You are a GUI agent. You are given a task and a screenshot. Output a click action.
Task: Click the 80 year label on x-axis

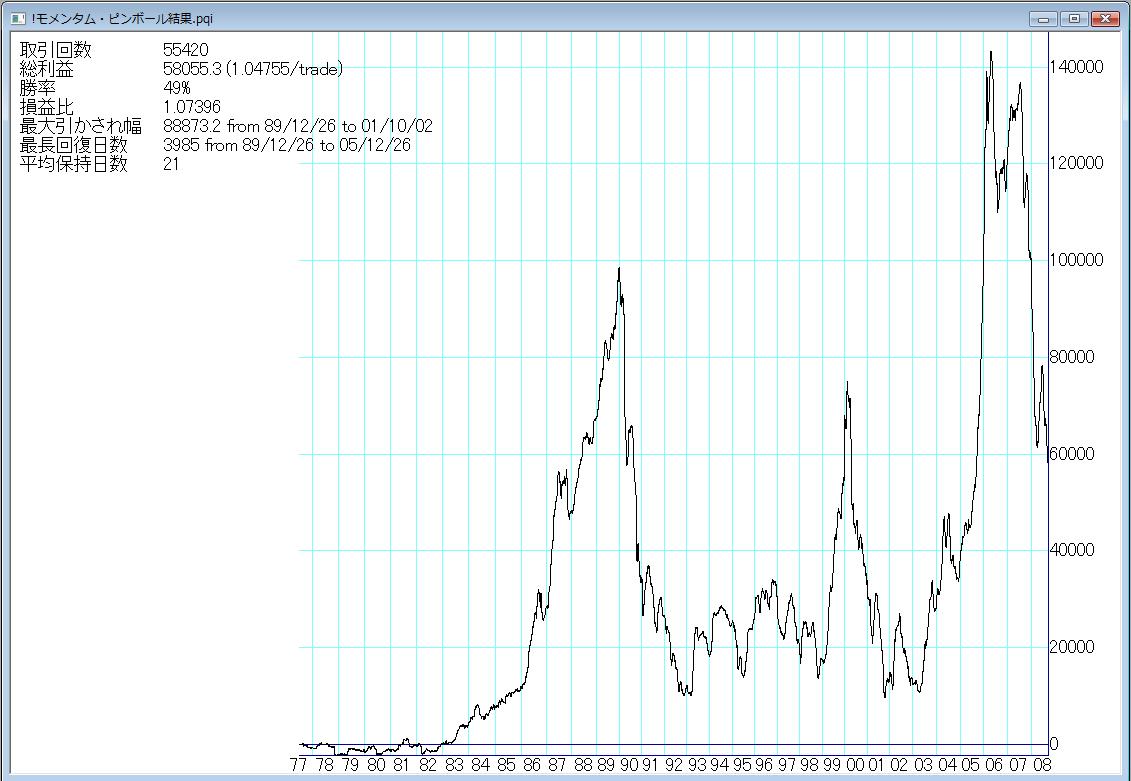(x=377, y=765)
